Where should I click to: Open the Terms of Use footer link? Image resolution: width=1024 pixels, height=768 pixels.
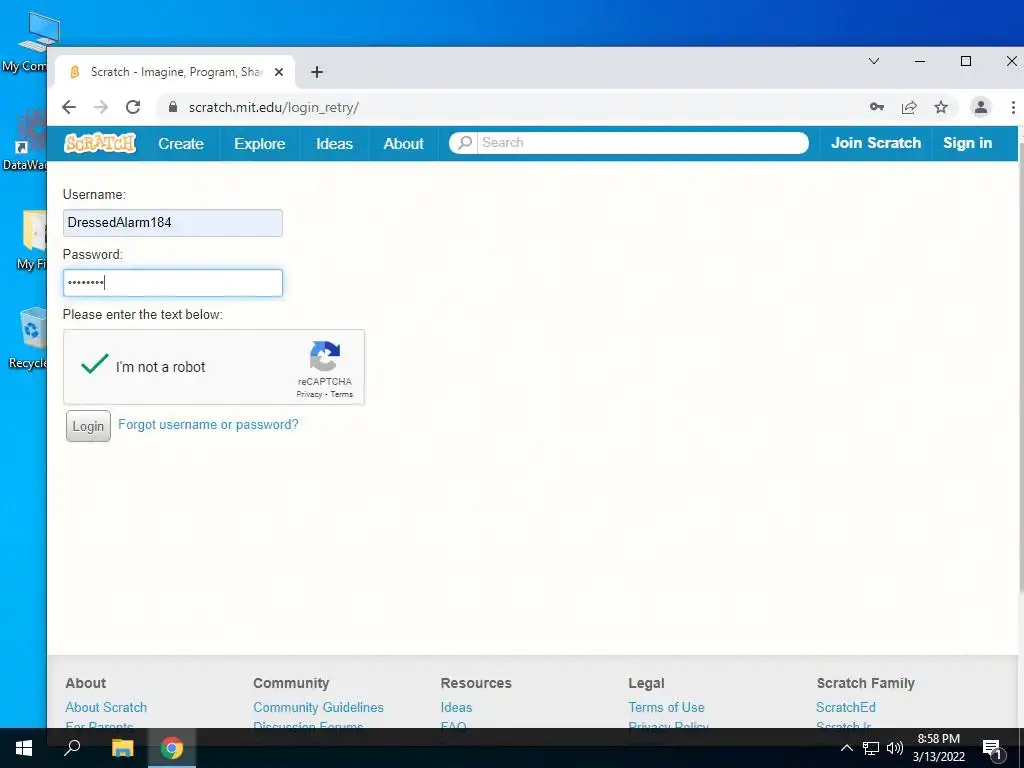click(666, 707)
